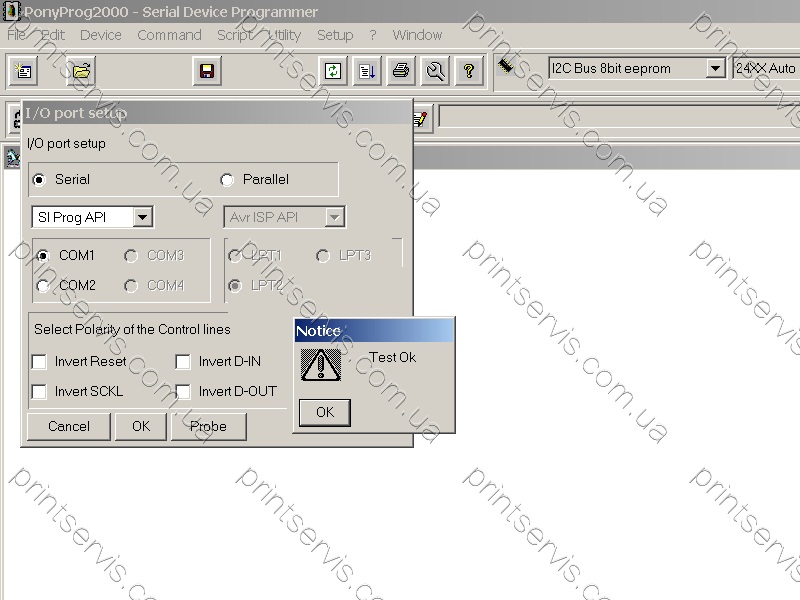Enable the Invert D-IN checkbox

pos(183,362)
